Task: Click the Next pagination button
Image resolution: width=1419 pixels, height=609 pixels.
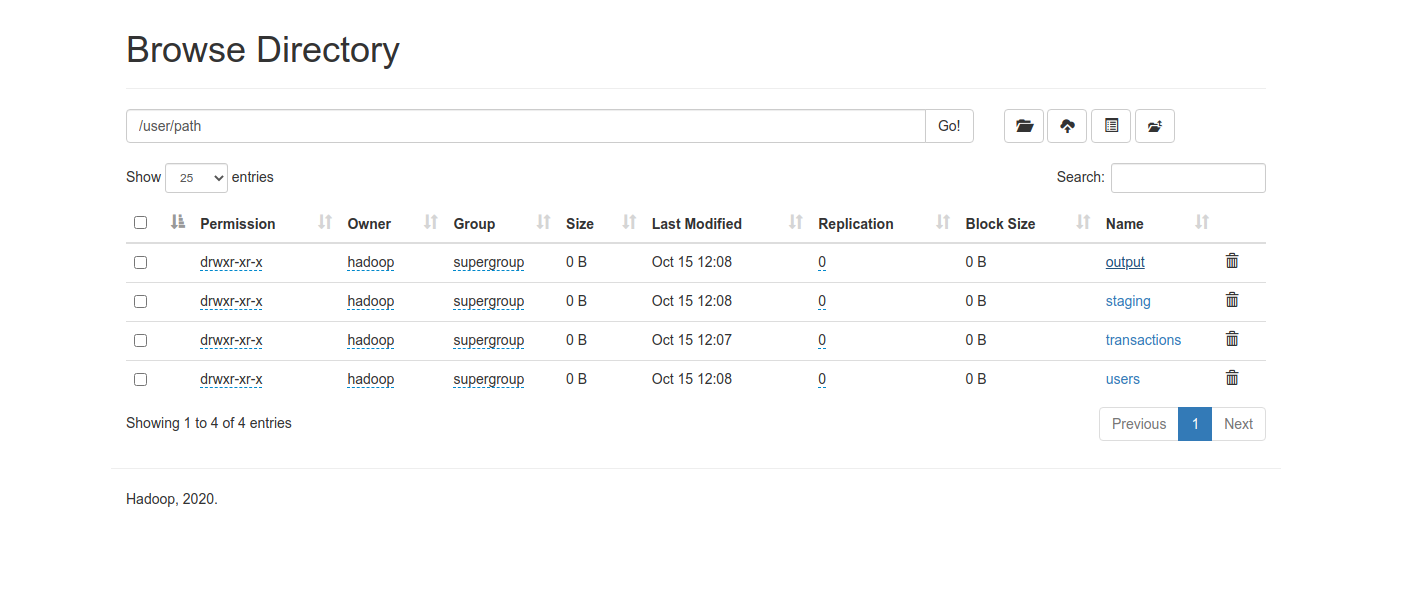Action: click(1238, 424)
